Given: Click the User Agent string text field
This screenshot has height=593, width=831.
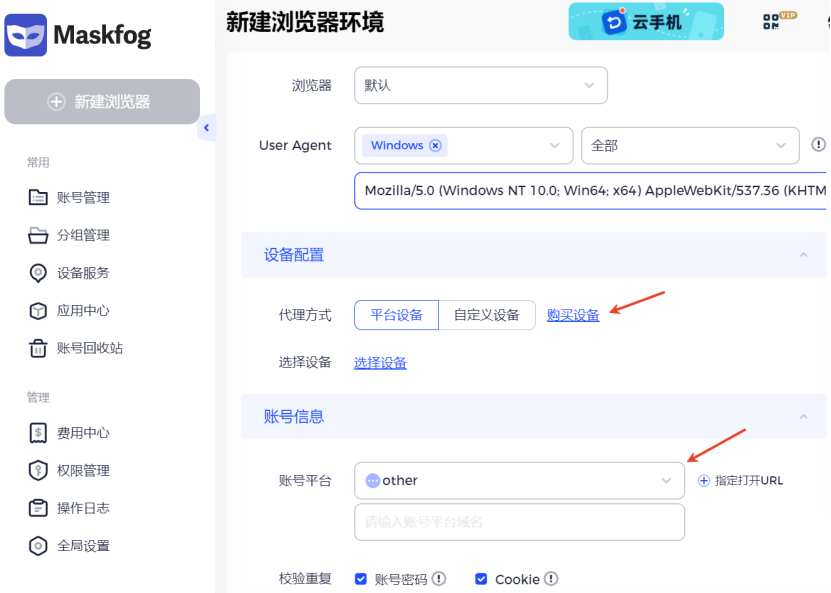Looking at the screenshot, I should click(x=590, y=191).
